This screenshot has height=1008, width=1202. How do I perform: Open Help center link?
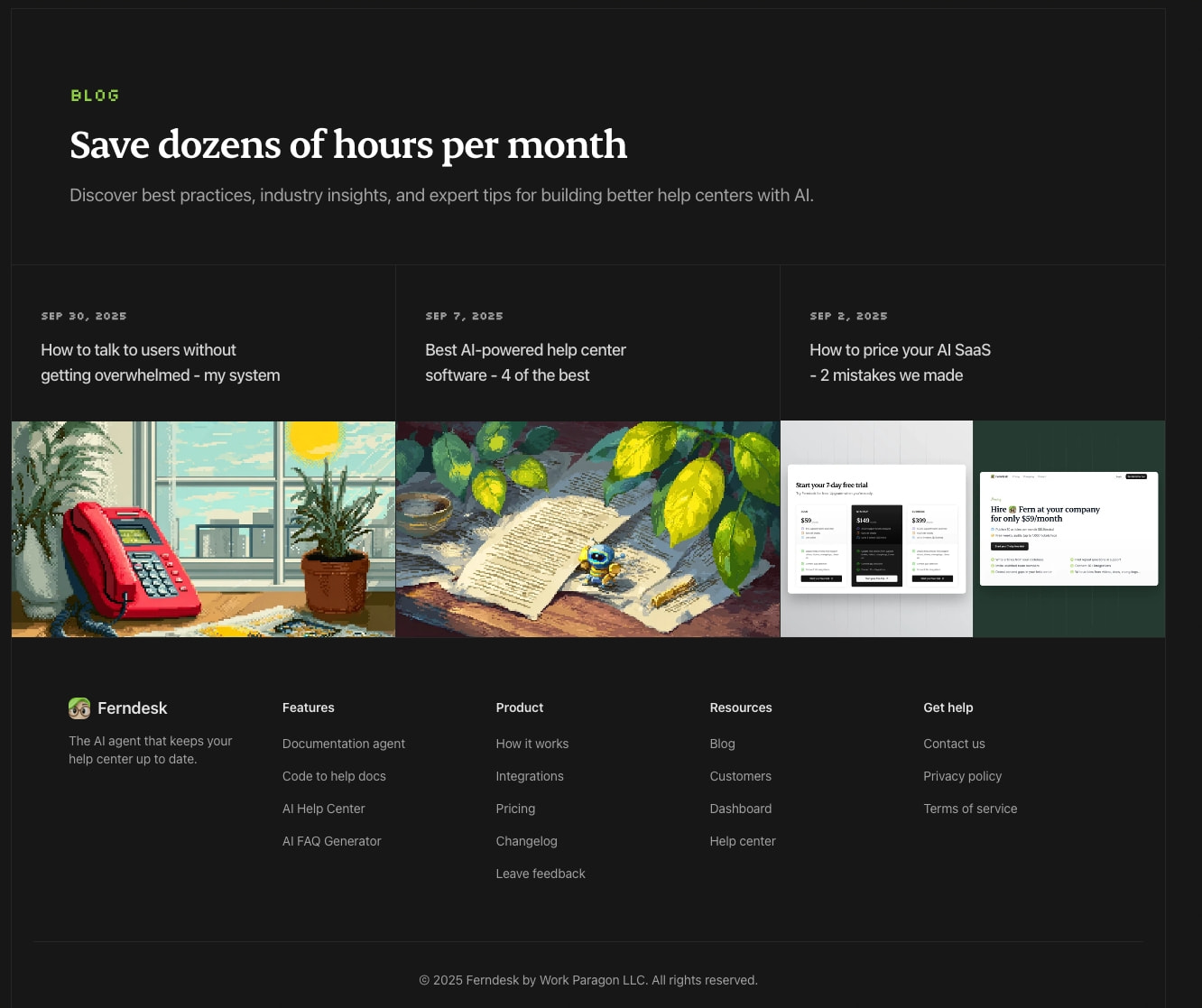coord(743,841)
